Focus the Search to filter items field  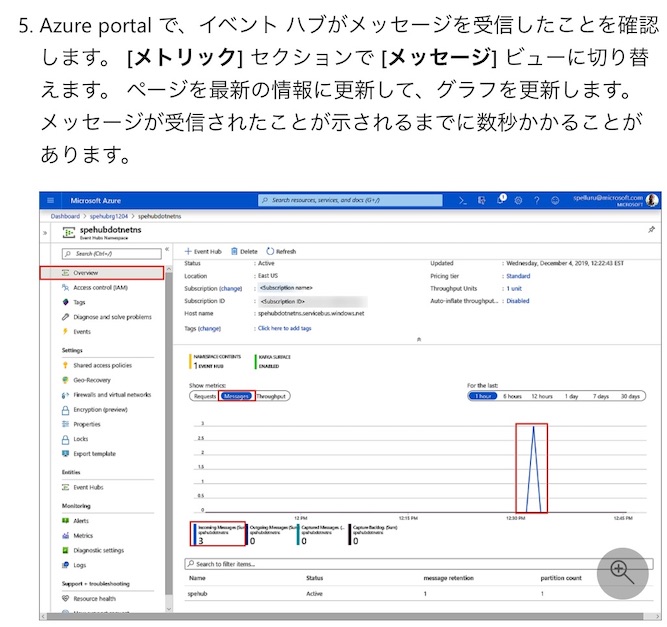point(419,564)
